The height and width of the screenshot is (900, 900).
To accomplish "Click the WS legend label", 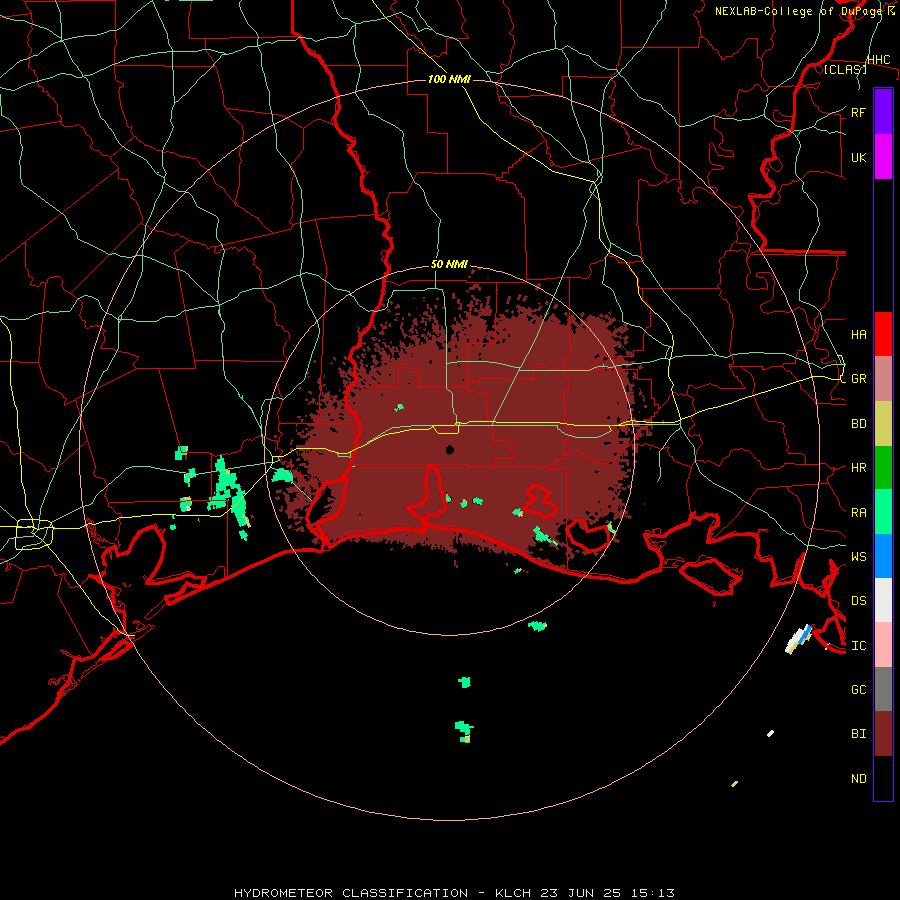I will (858, 556).
